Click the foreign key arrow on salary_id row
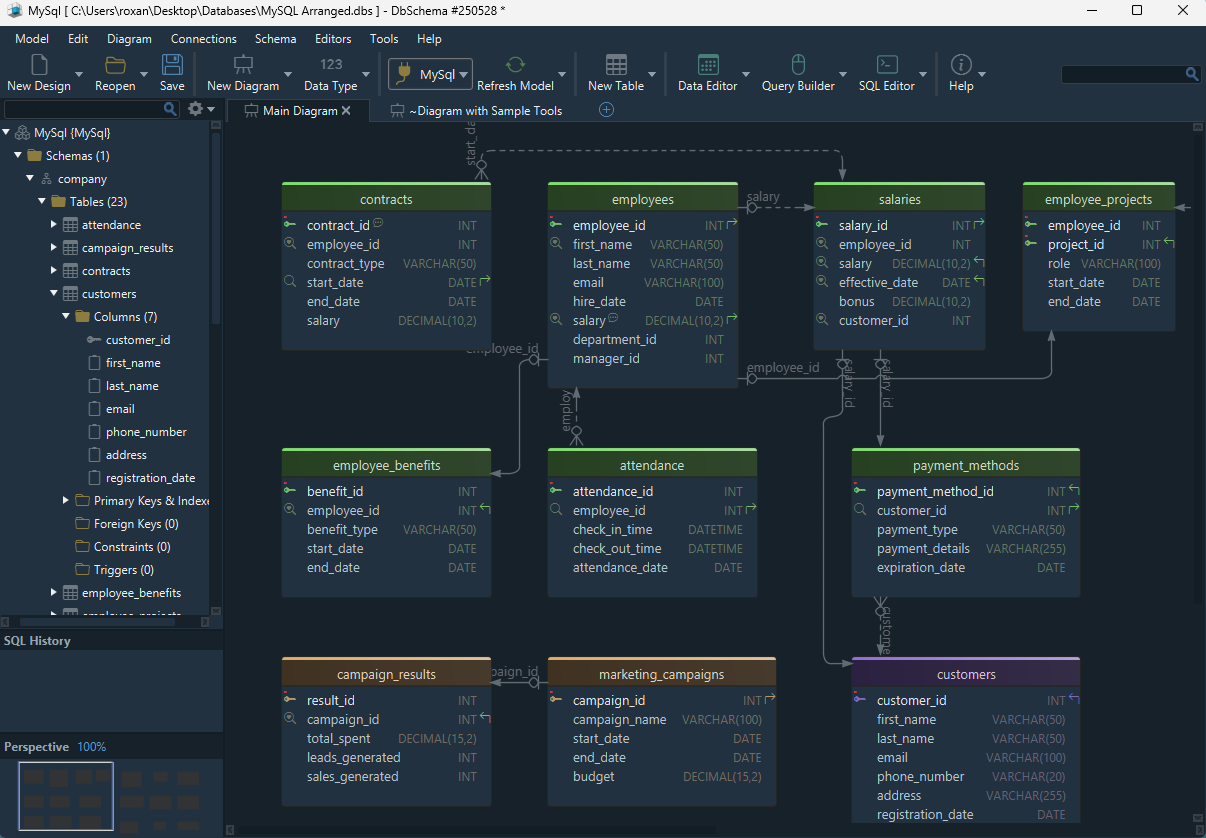This screenshot has height=838, width=1206. pos(979,224)
